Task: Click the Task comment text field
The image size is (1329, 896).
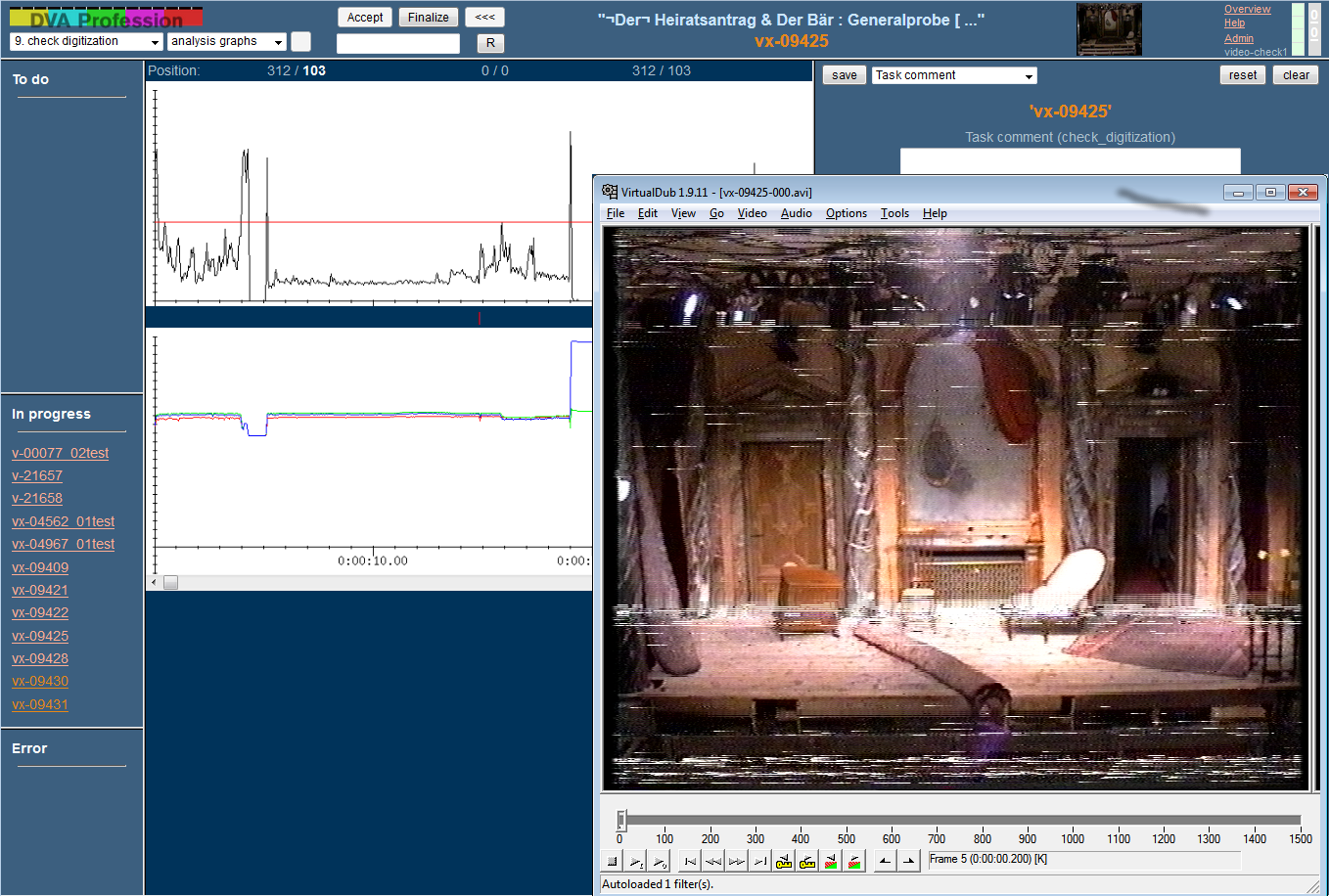Action: (x=1070, y=161)
